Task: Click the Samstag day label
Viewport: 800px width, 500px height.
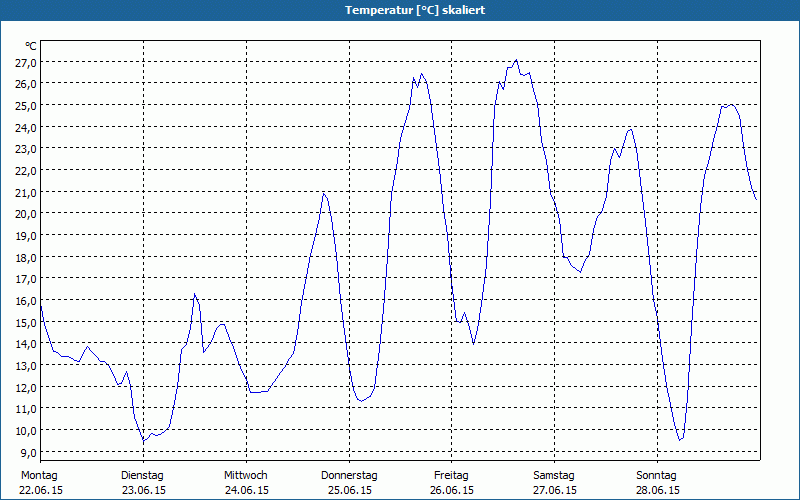Action: tap(554, 475)
